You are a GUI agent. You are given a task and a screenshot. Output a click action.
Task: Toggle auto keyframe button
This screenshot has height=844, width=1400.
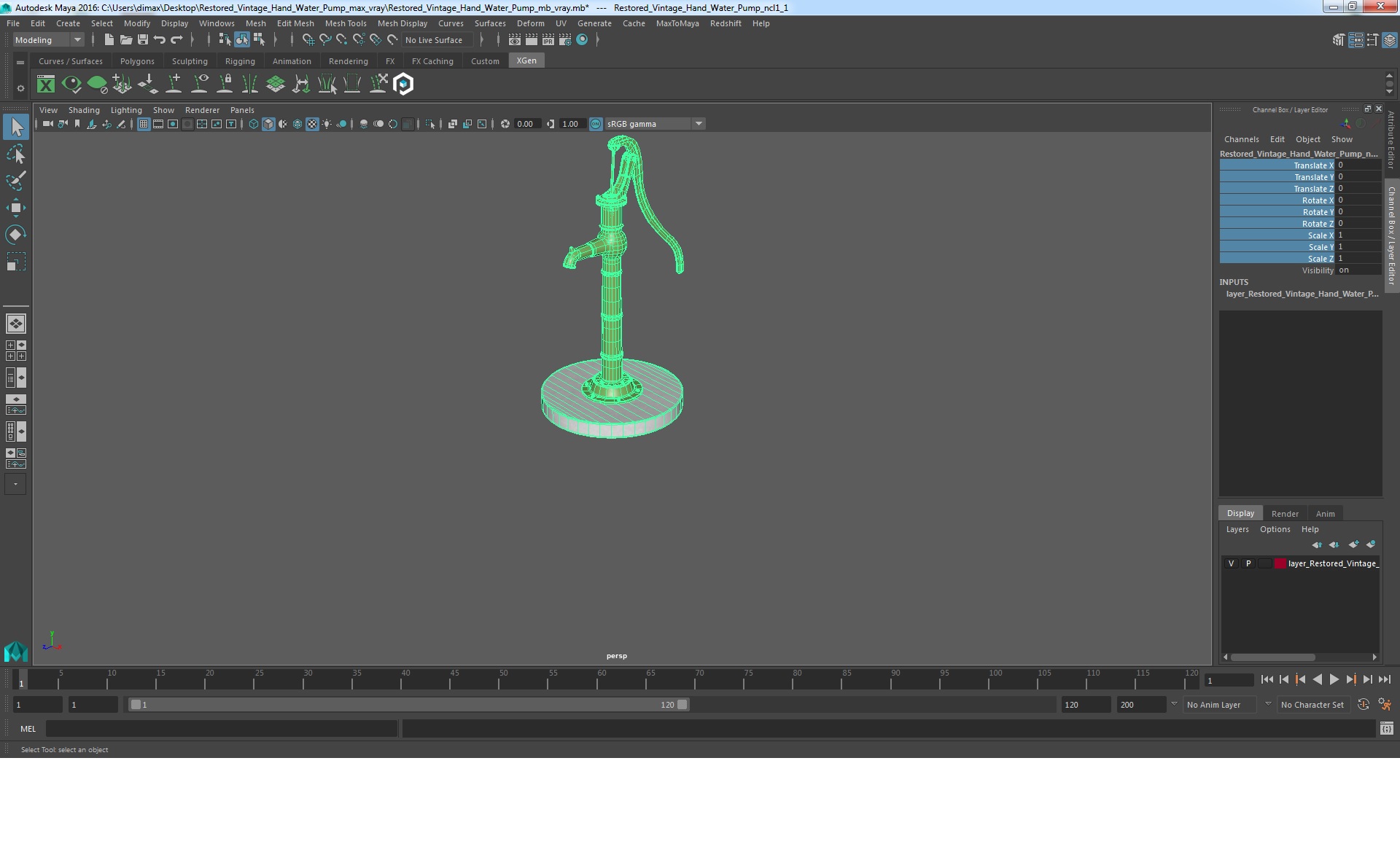1364,705
